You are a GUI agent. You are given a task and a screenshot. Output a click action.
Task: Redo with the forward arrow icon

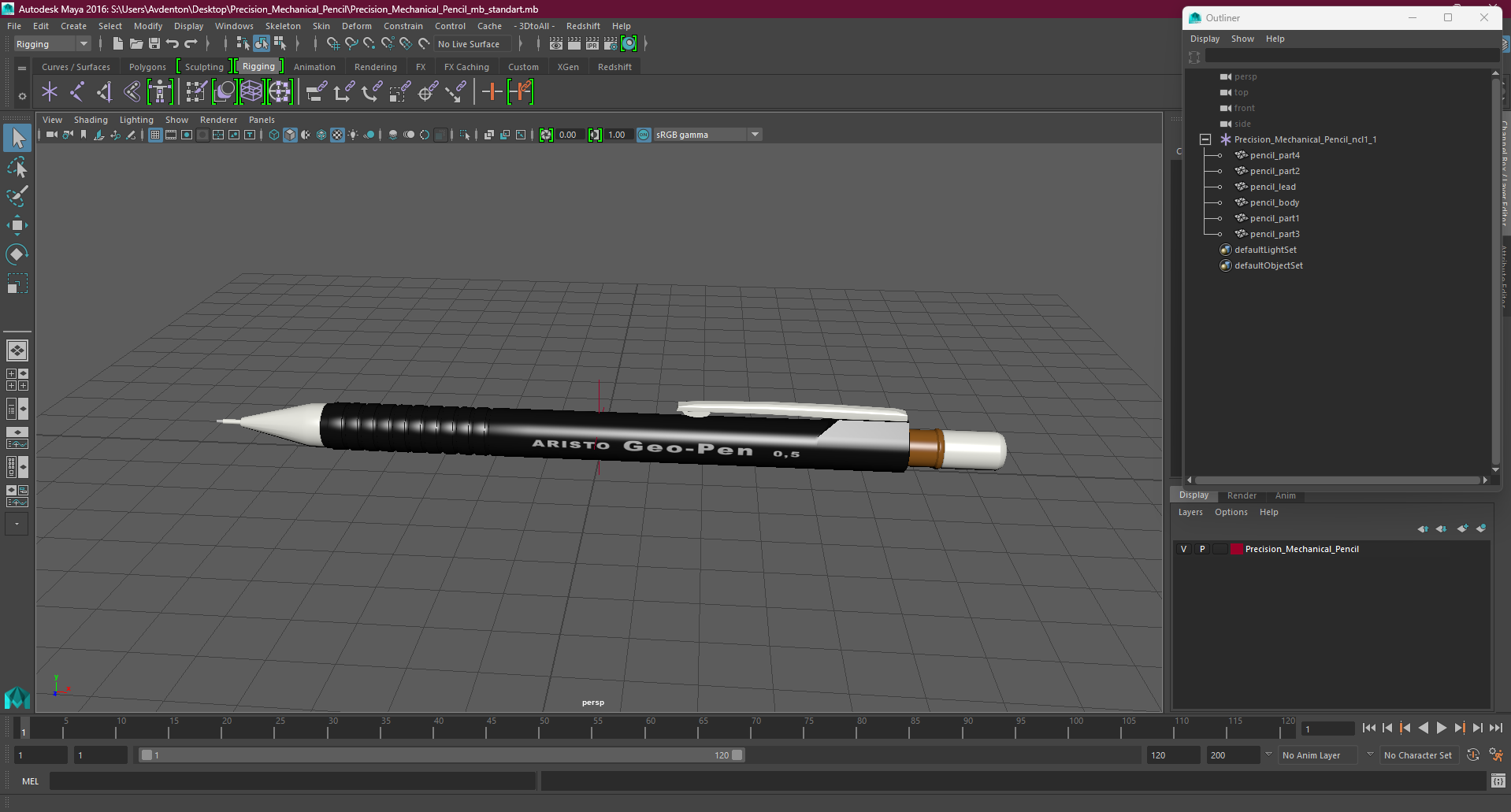[x=191, y=44]
